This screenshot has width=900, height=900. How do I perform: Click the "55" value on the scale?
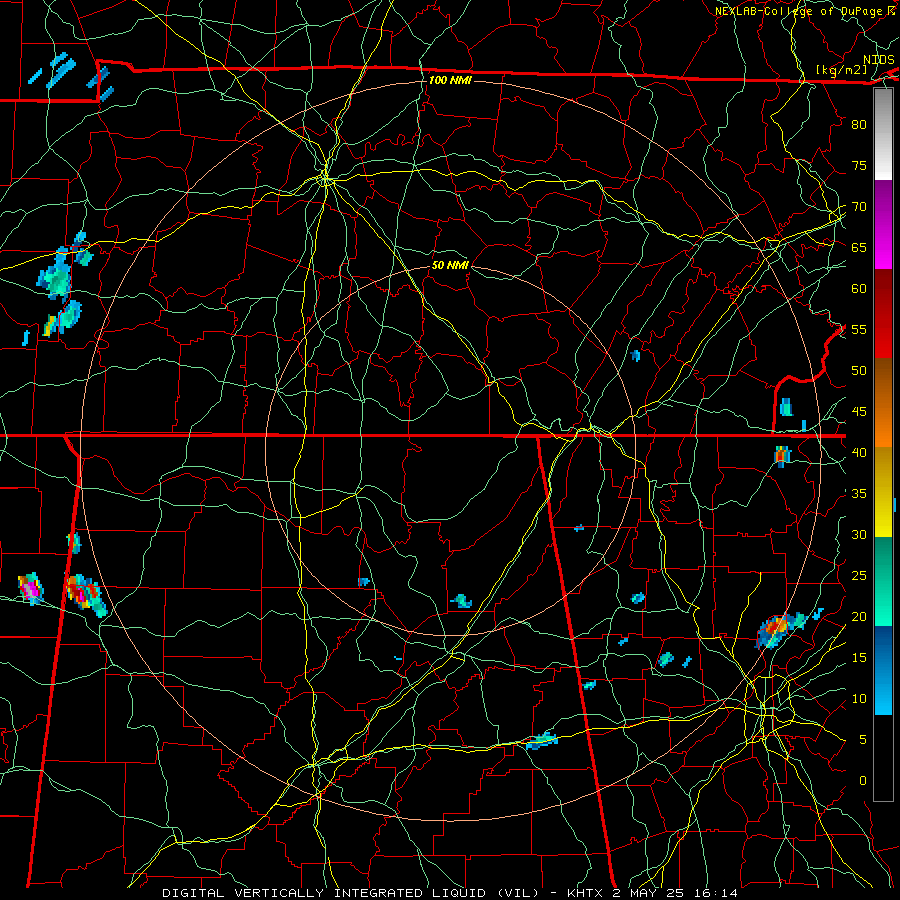[x=859, y=330]
